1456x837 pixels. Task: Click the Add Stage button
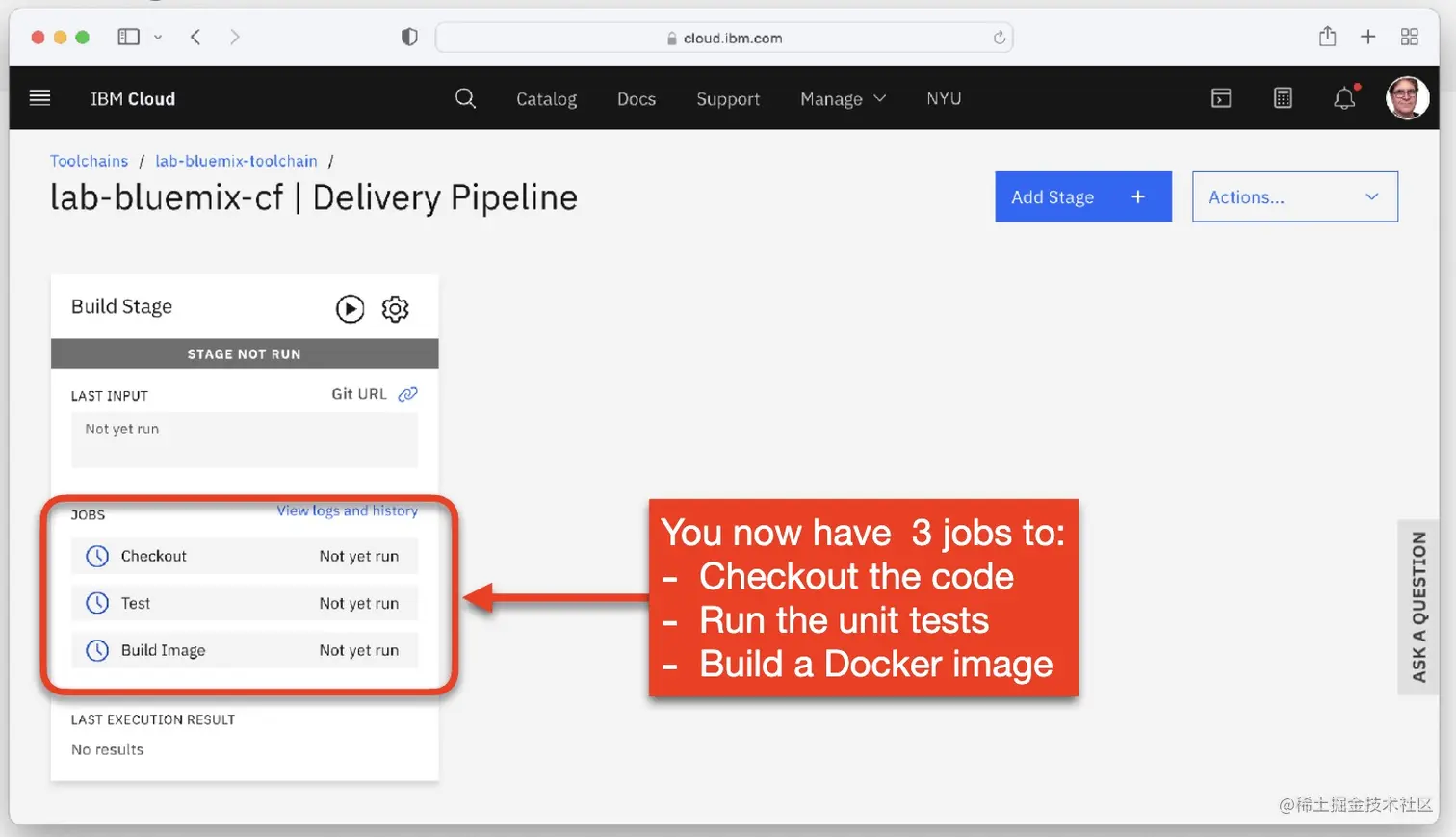click(x=1083, y=196)
